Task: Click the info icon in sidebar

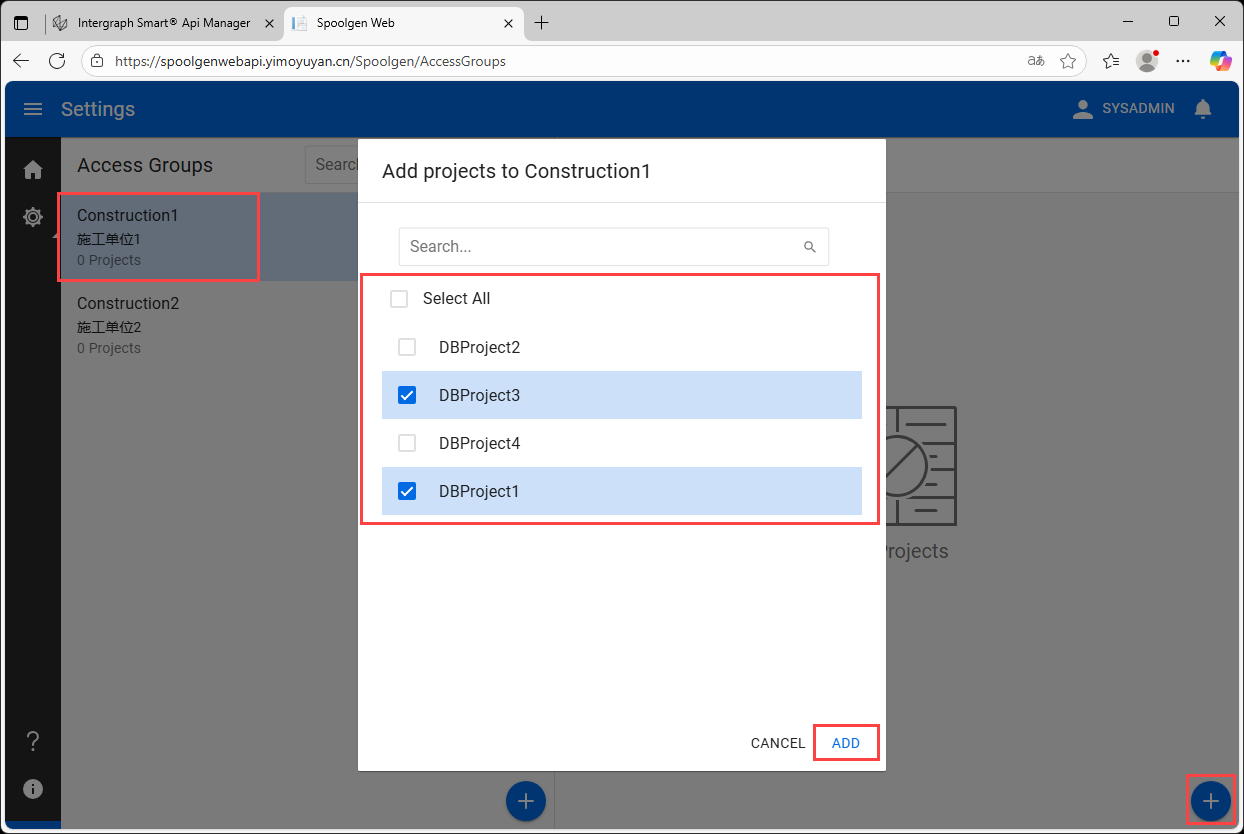Action: pos(33,789)
